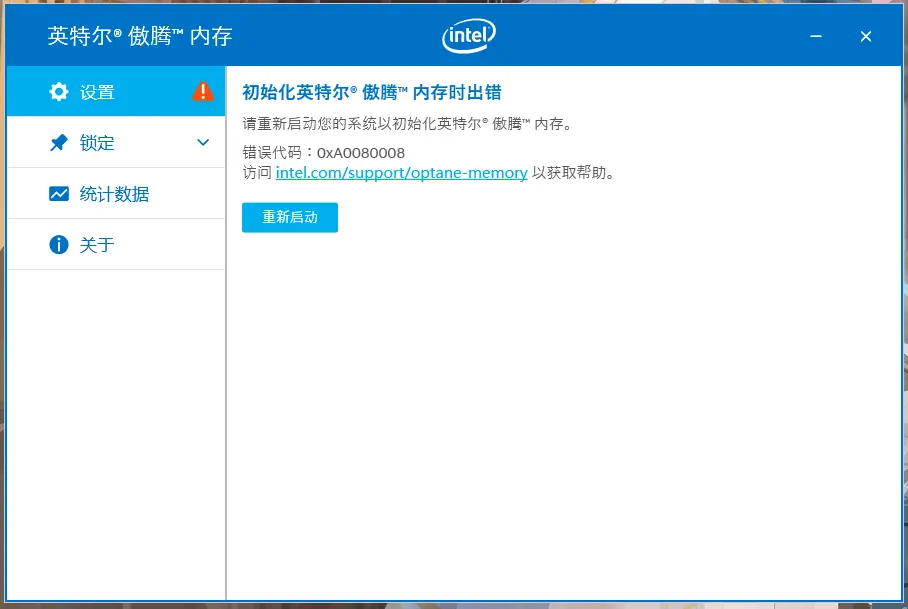Click the gear icon beside 设置
This screenshot has height=609, width=908.
(59, 92)
